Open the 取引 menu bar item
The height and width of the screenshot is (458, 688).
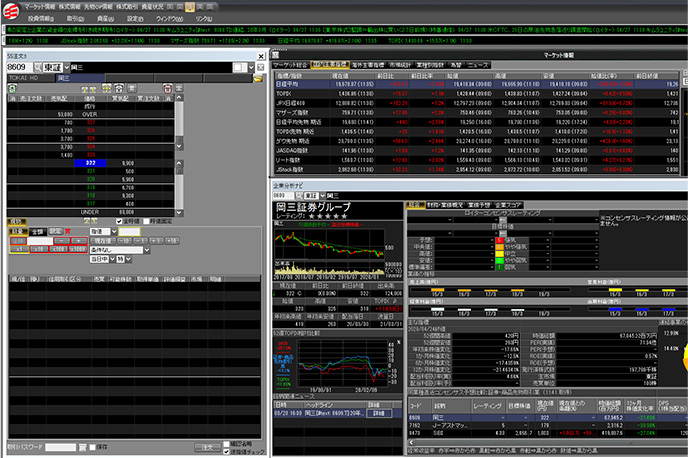75,18
